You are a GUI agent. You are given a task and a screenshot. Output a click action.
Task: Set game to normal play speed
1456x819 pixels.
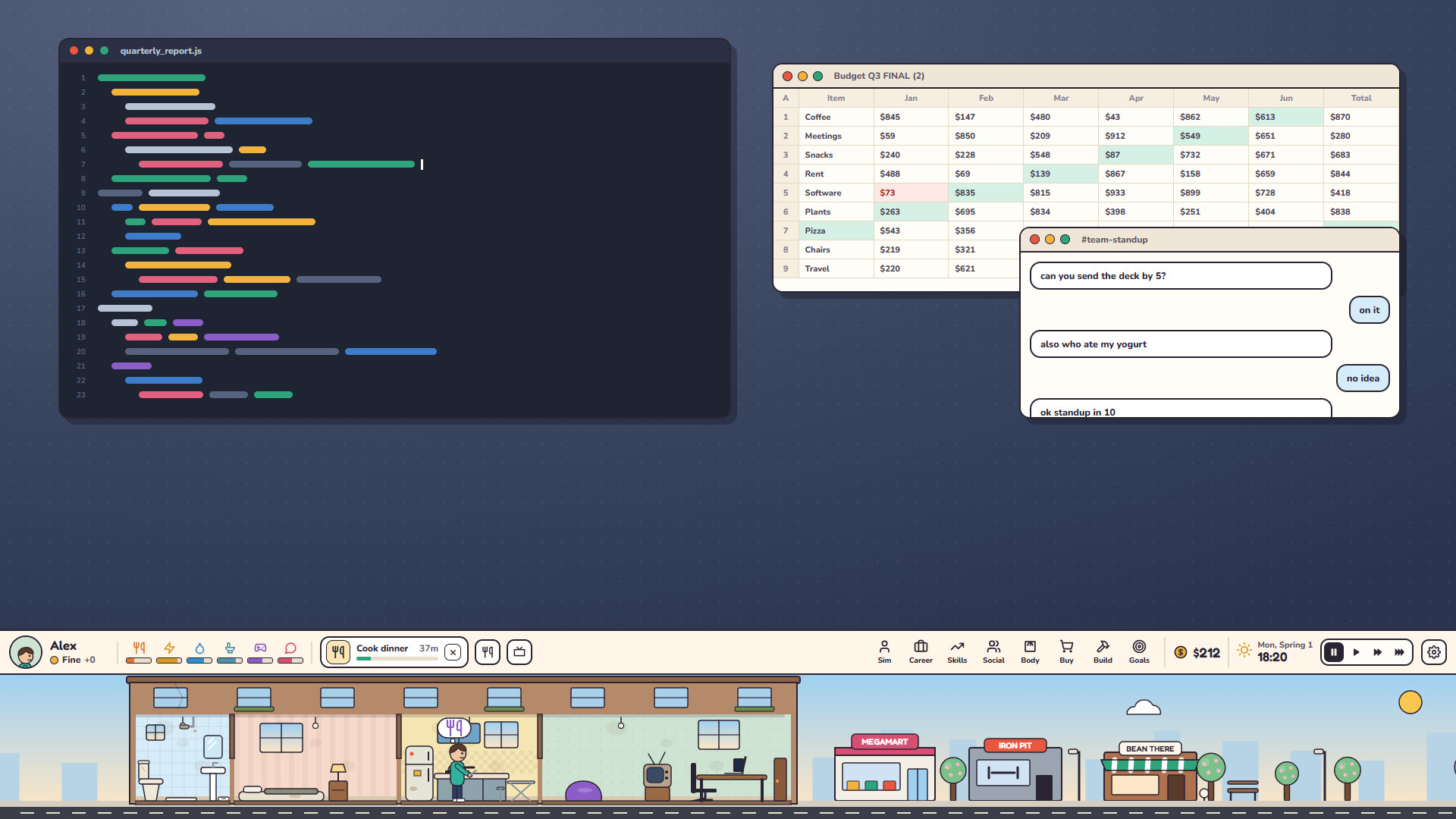click(1356, 652)
